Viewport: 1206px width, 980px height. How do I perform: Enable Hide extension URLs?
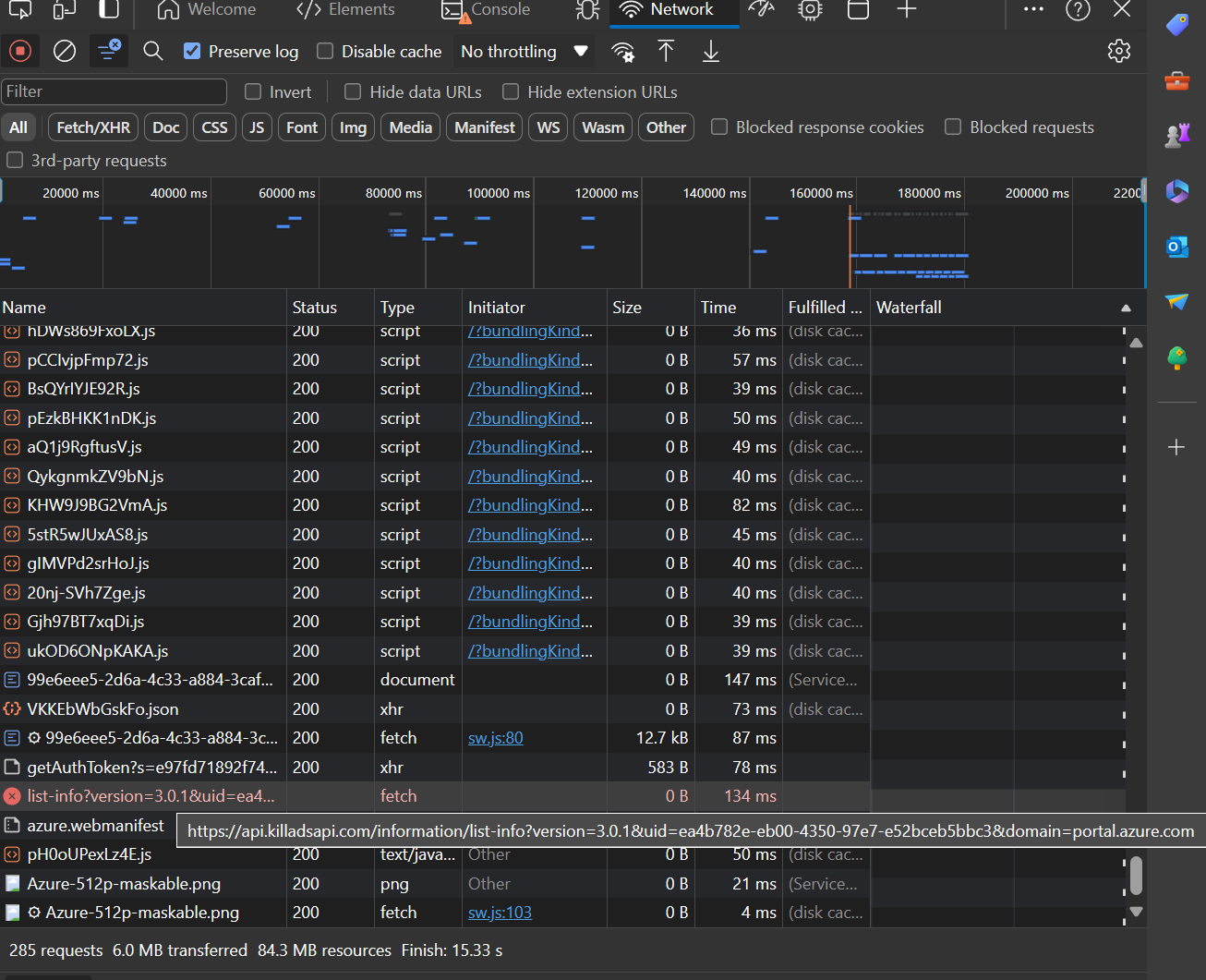point(511,91)
